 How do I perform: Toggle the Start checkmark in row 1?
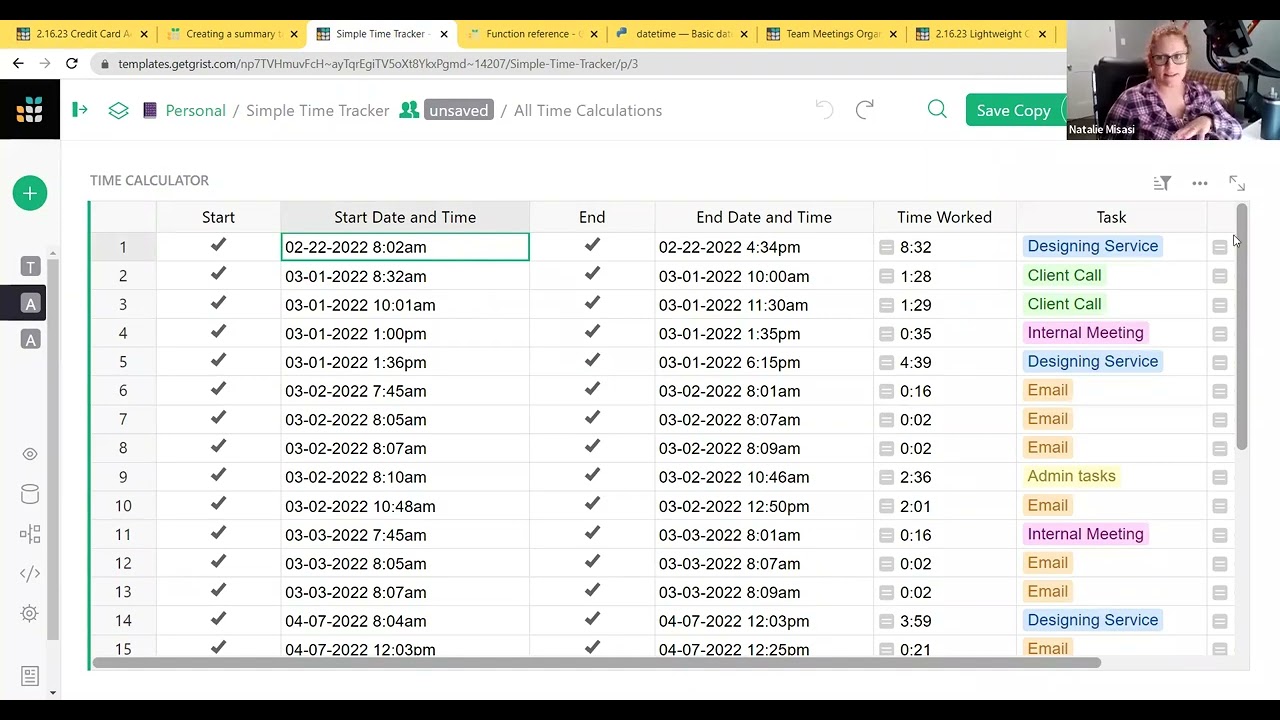point(218,246)
